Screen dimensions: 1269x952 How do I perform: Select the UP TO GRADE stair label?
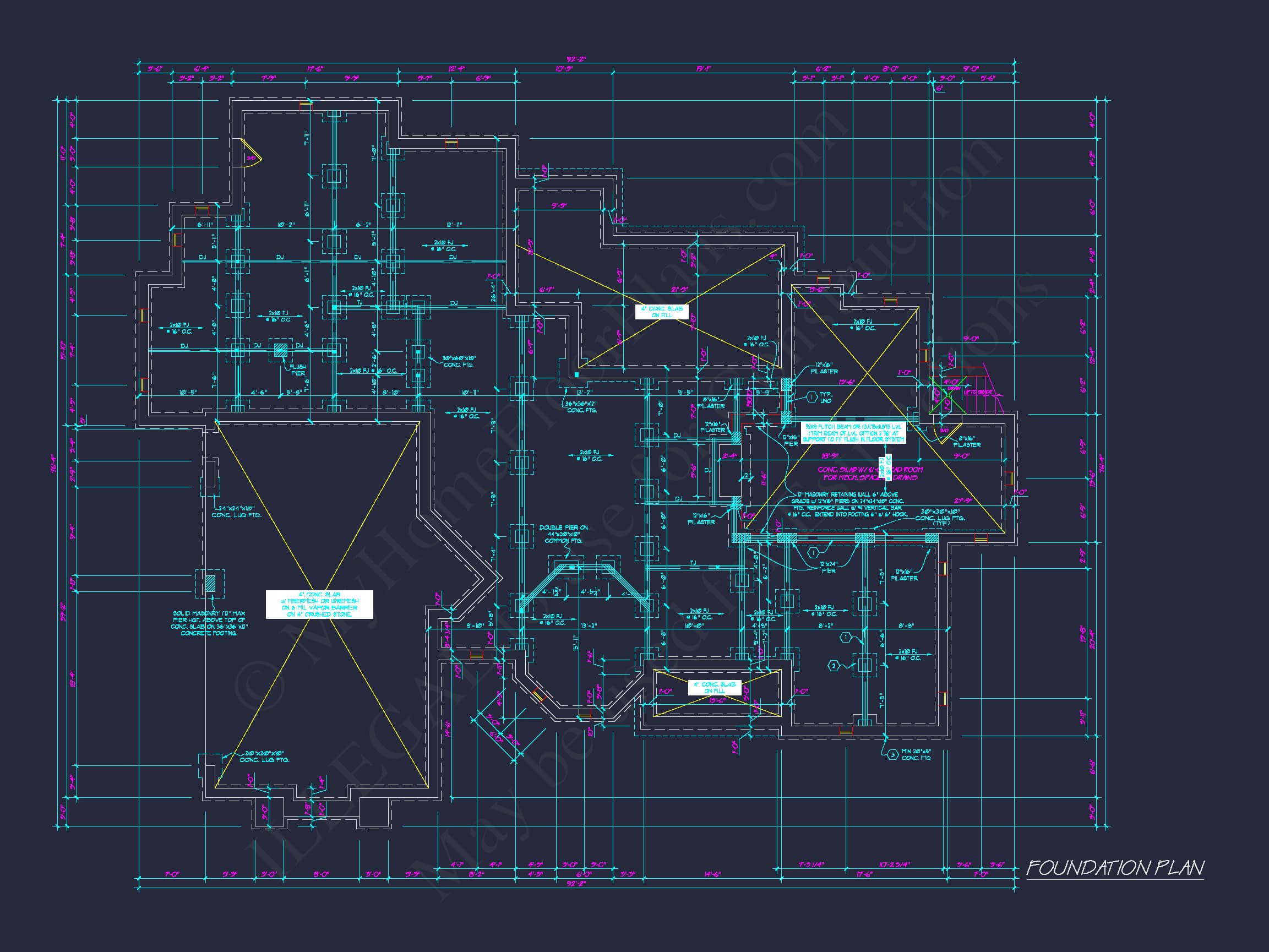click(978, 392)
